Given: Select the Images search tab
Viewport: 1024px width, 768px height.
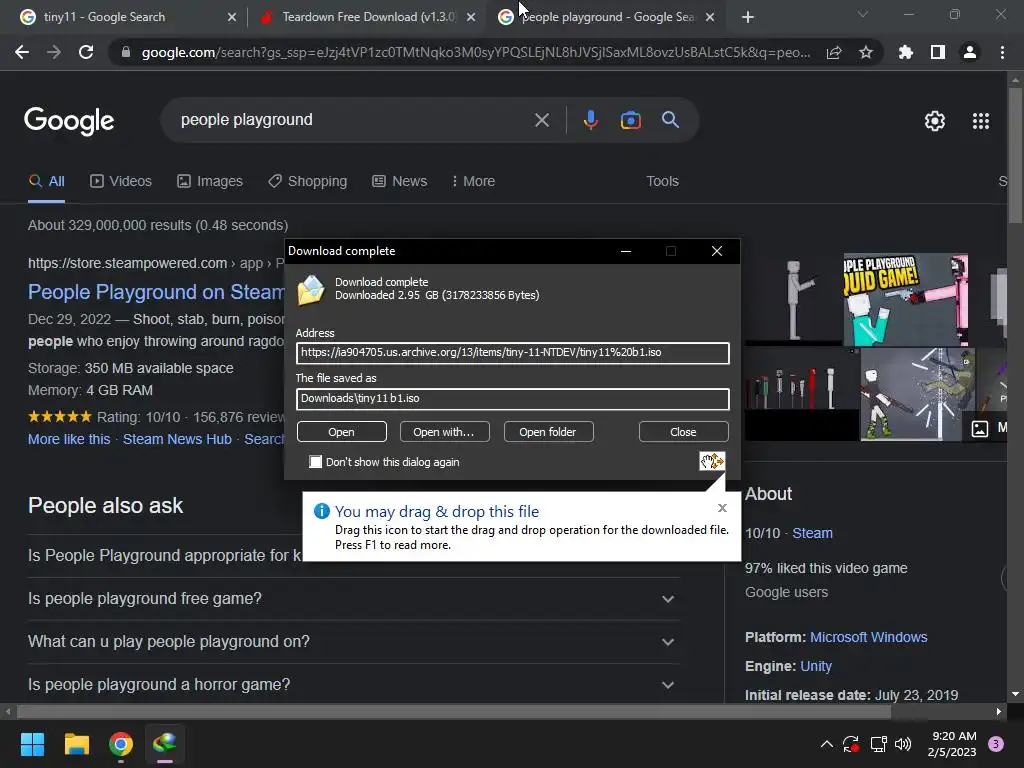Looking at the screenshot, I should pos(210,181).
